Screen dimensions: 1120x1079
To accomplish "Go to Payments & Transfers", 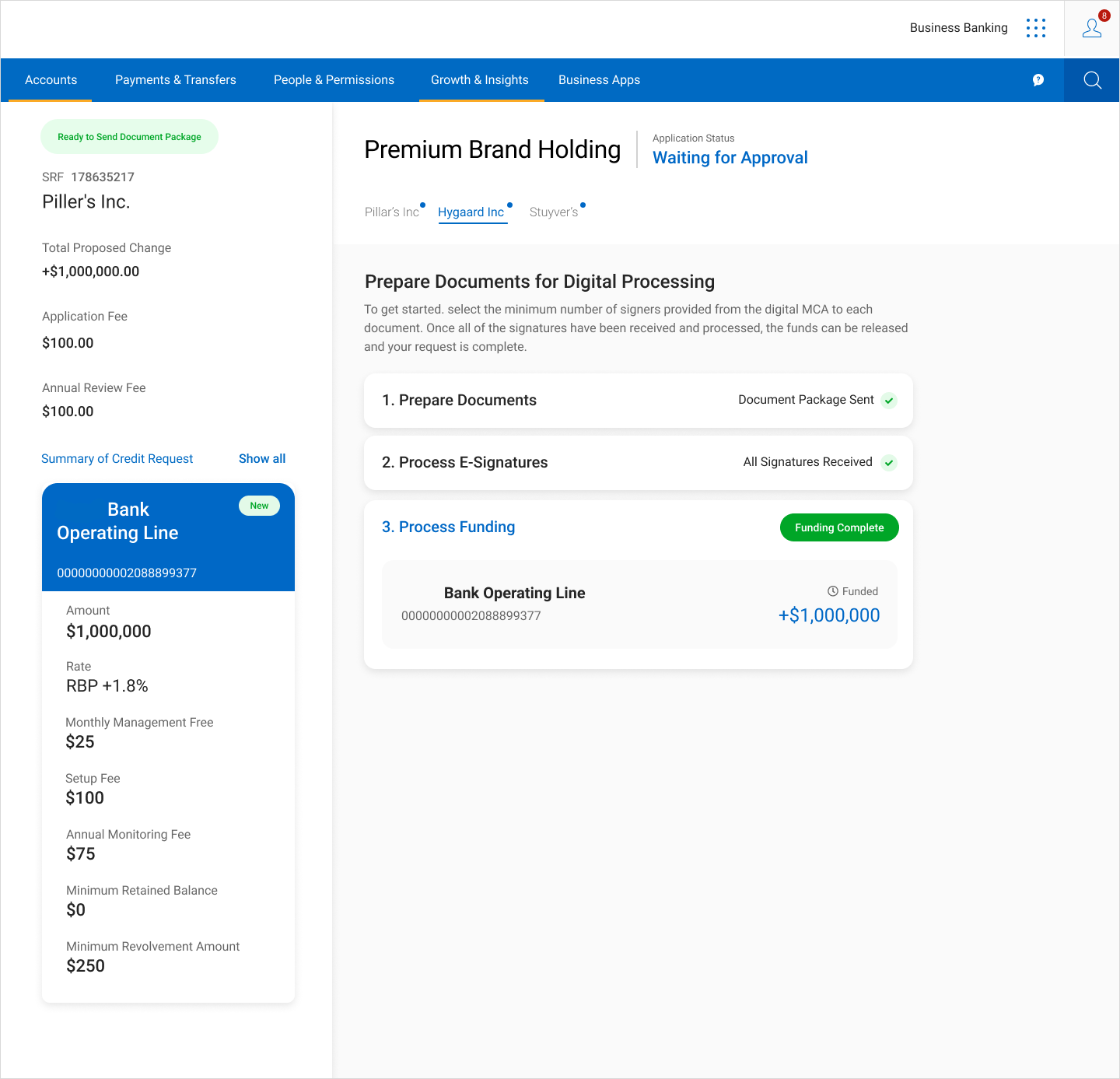I will point(176,80).
